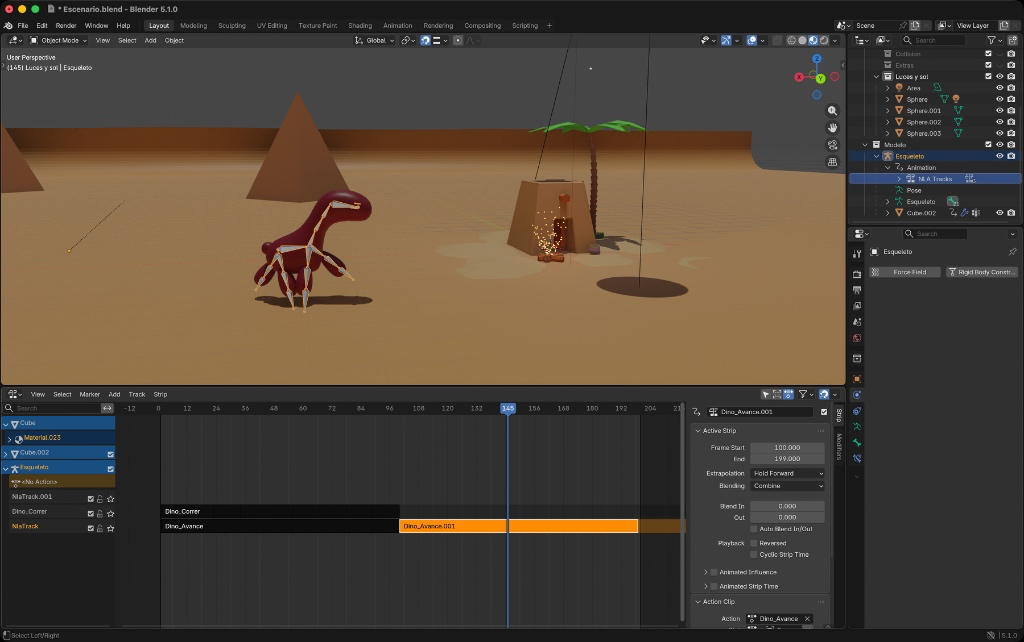This screenshot has height=642, width=1024.
Task: Switch to orthographic grid view gizmo
Action: 833,162
